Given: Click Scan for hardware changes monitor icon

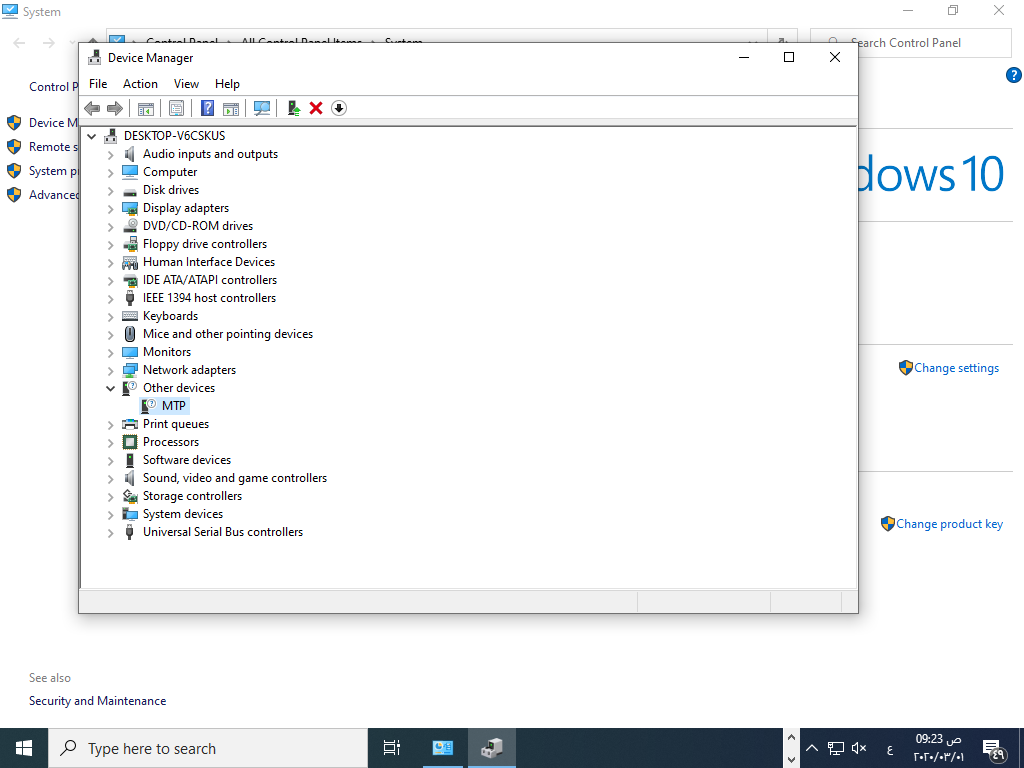Looking at the screenshot, I should pyautogui.click(x=262, y=108).
